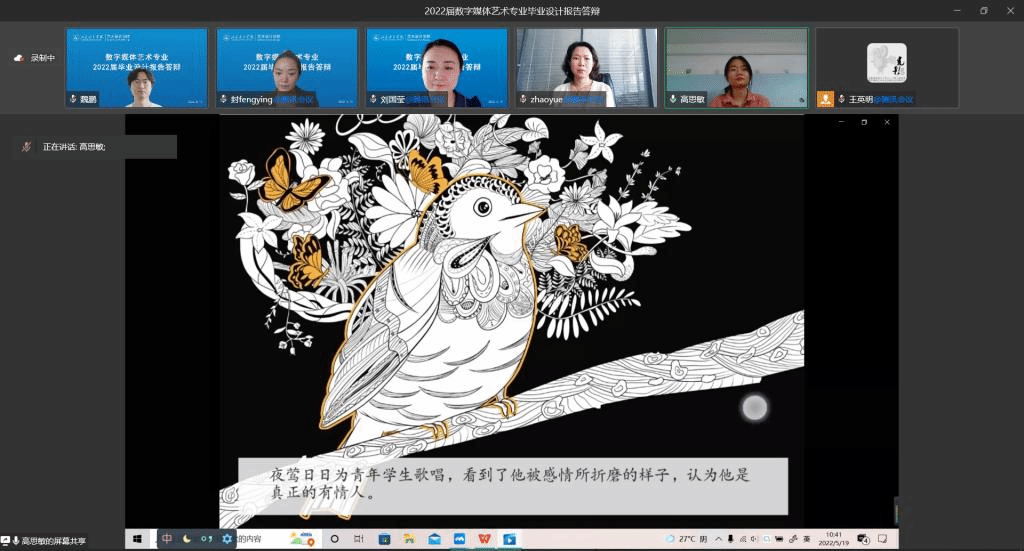Open the Mail app taskbar icon
The width and height of the screenshot is (1024, 551).
pos(434,539)
